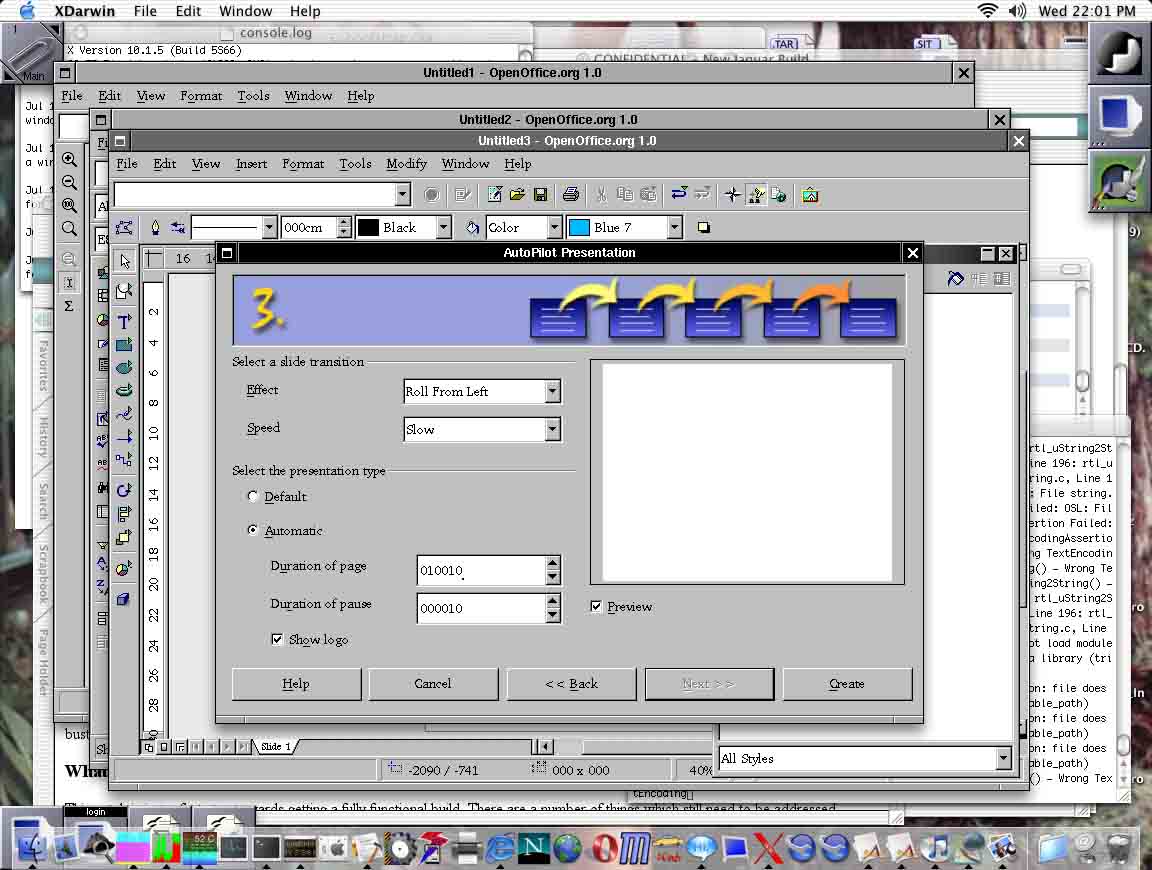
Task: Click the Sum sigma icon in Untitled1
Action: 69,306
